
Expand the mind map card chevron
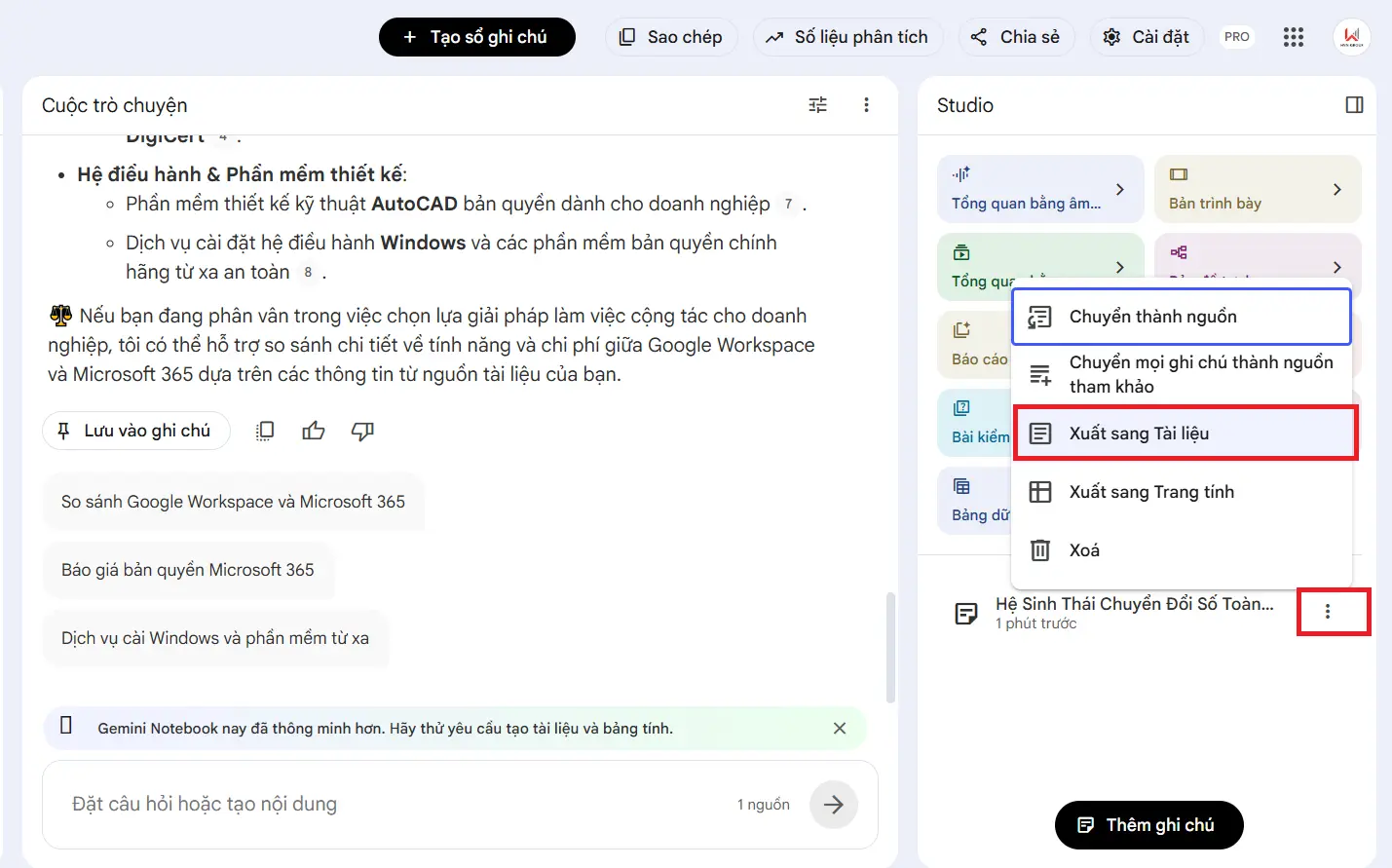click(x=1337, y=267)
